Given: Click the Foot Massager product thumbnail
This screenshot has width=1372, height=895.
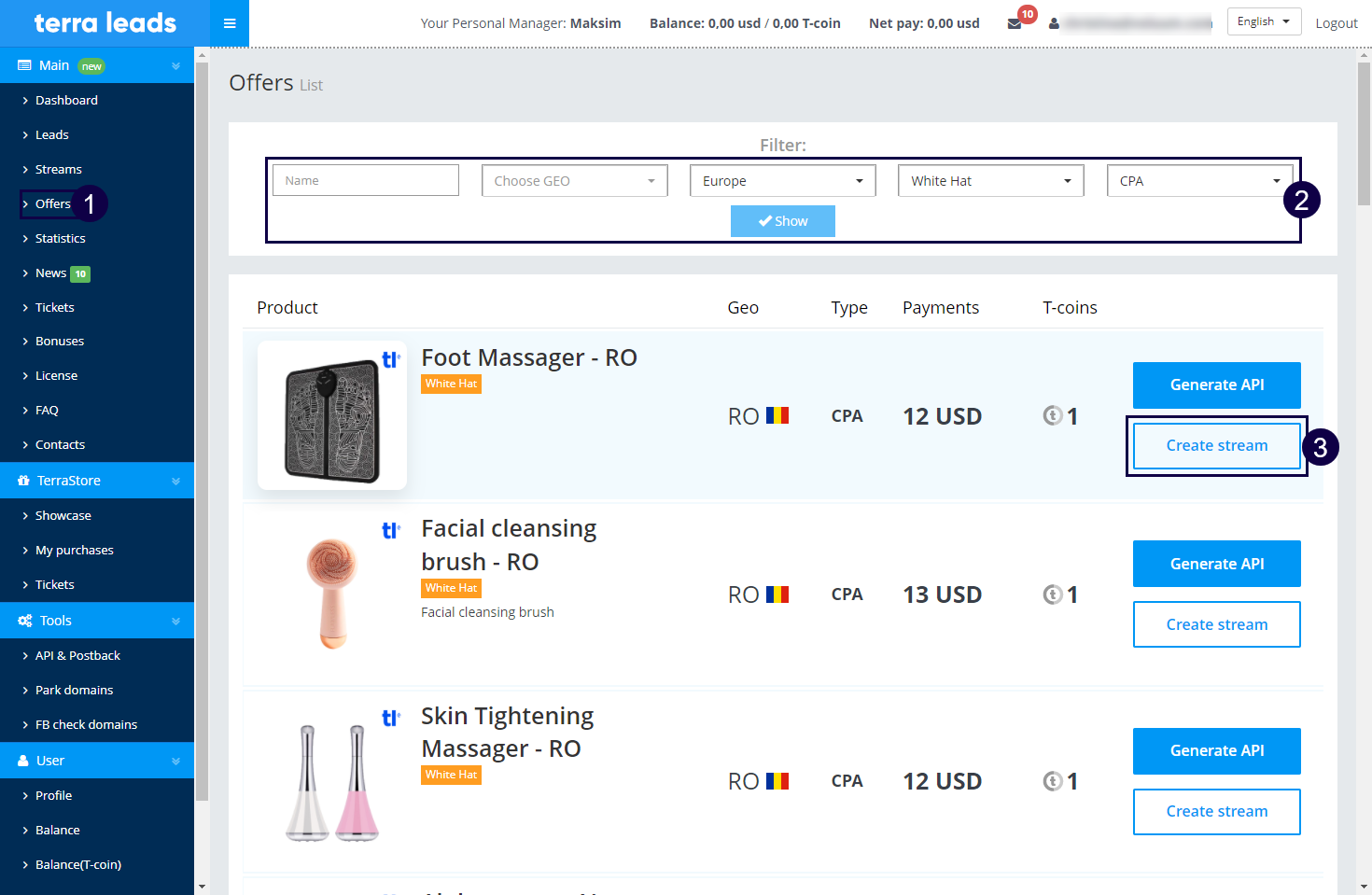Looking at the screenshot, I should click(332, 415).
